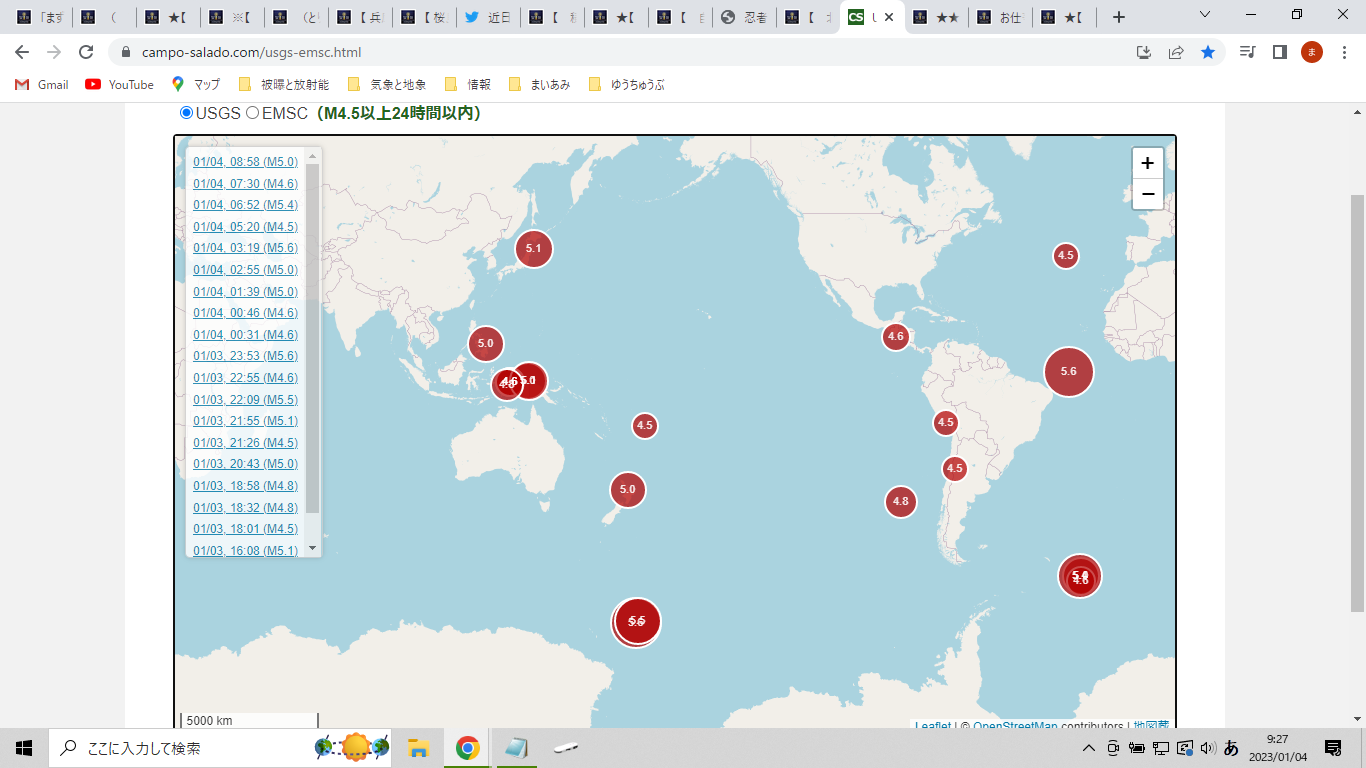Open the 01/03, 21:55 (M5.1) earthquake entry
Image resolution: width=1366 pixels, height=768 pixels.
tap(245, 421)
